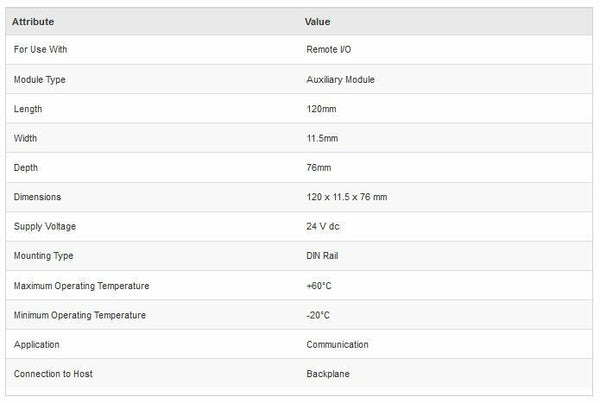Click the 120mm length value
The image size is (600, 403).
point(322,108)
